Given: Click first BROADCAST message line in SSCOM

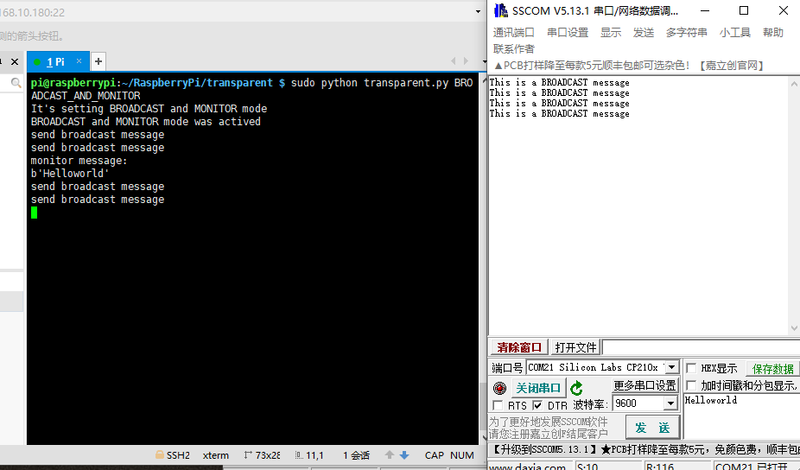Looking at the screenshot, I should (559, 83).
